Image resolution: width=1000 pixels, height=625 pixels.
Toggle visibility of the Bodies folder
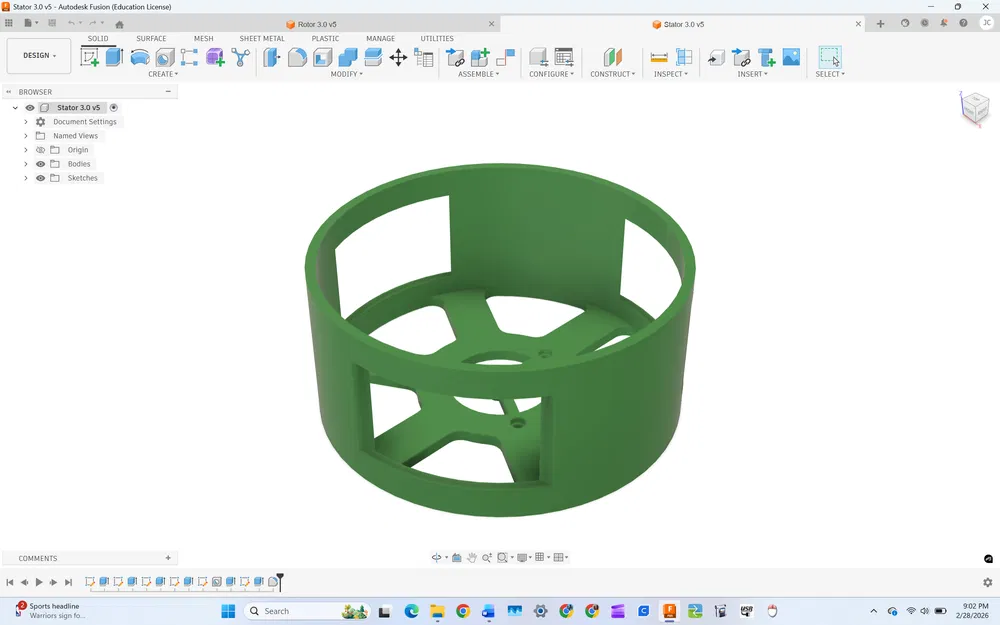[x=40, y=164]
